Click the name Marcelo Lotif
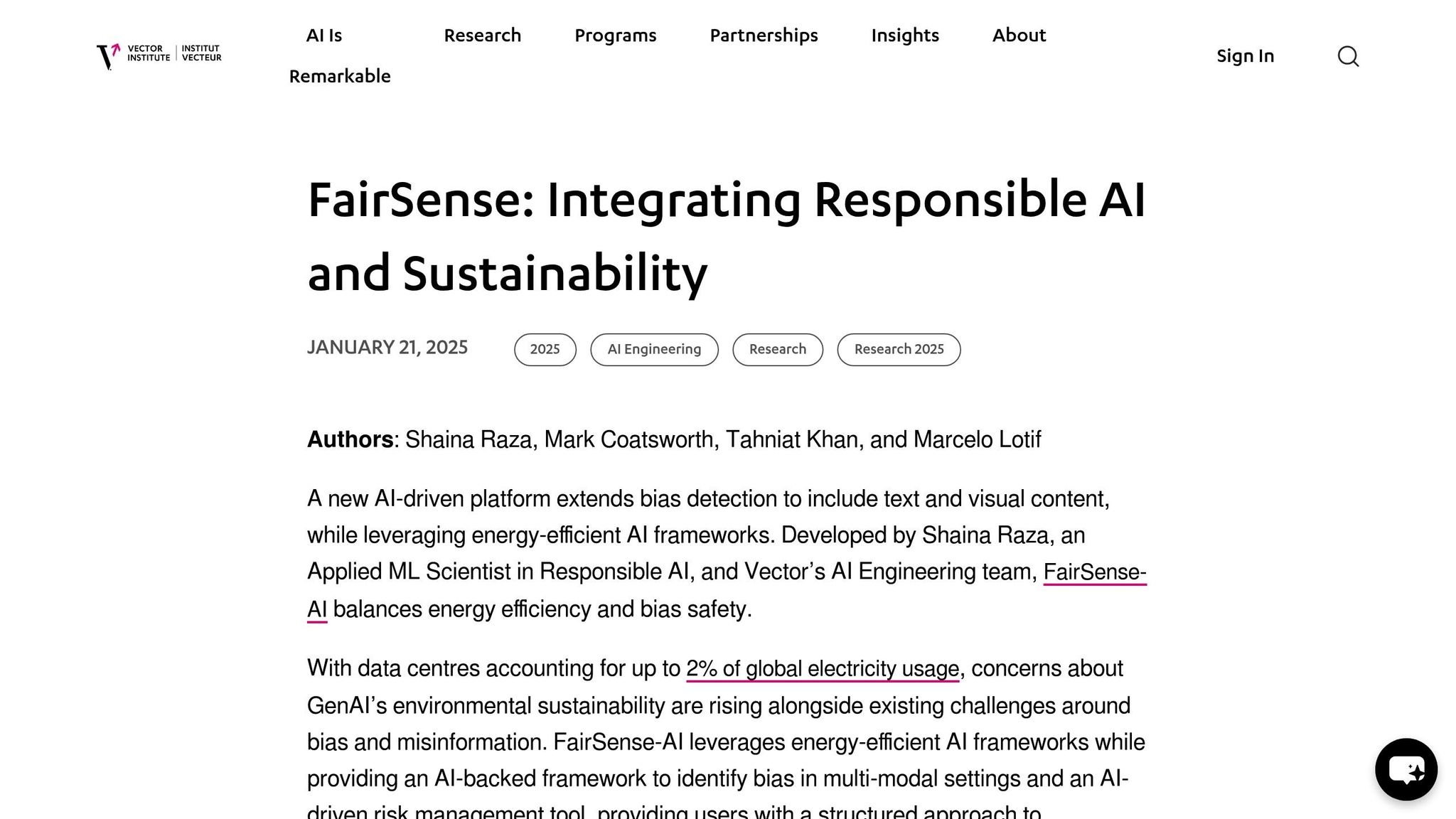Screen dimensions: 1456x819 (x=977, y=440)
